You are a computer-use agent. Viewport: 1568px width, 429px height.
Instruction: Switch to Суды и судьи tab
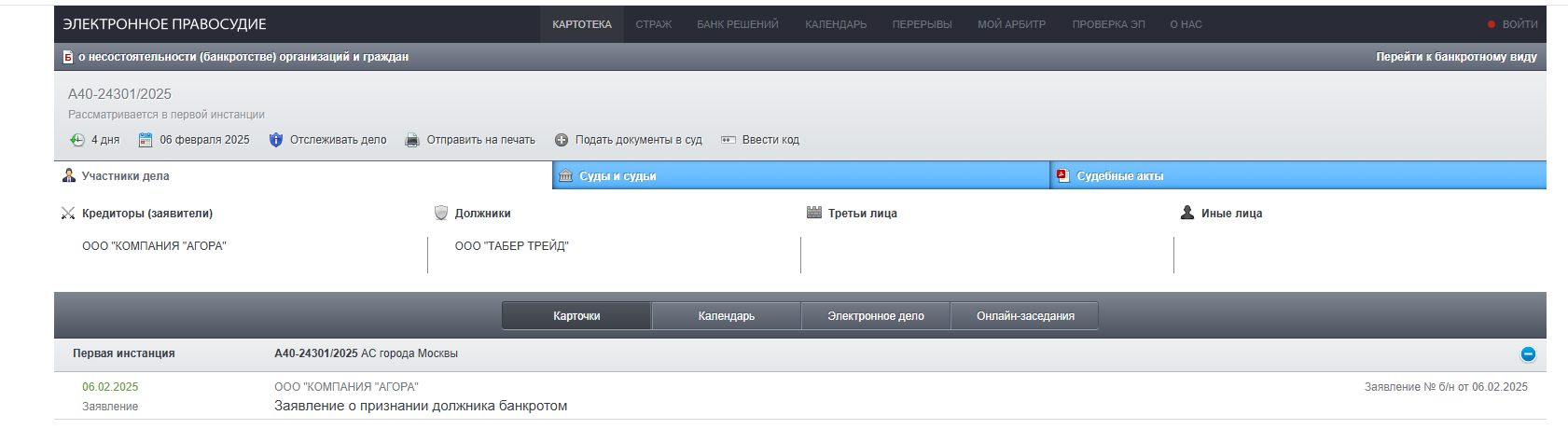point(801,175)
